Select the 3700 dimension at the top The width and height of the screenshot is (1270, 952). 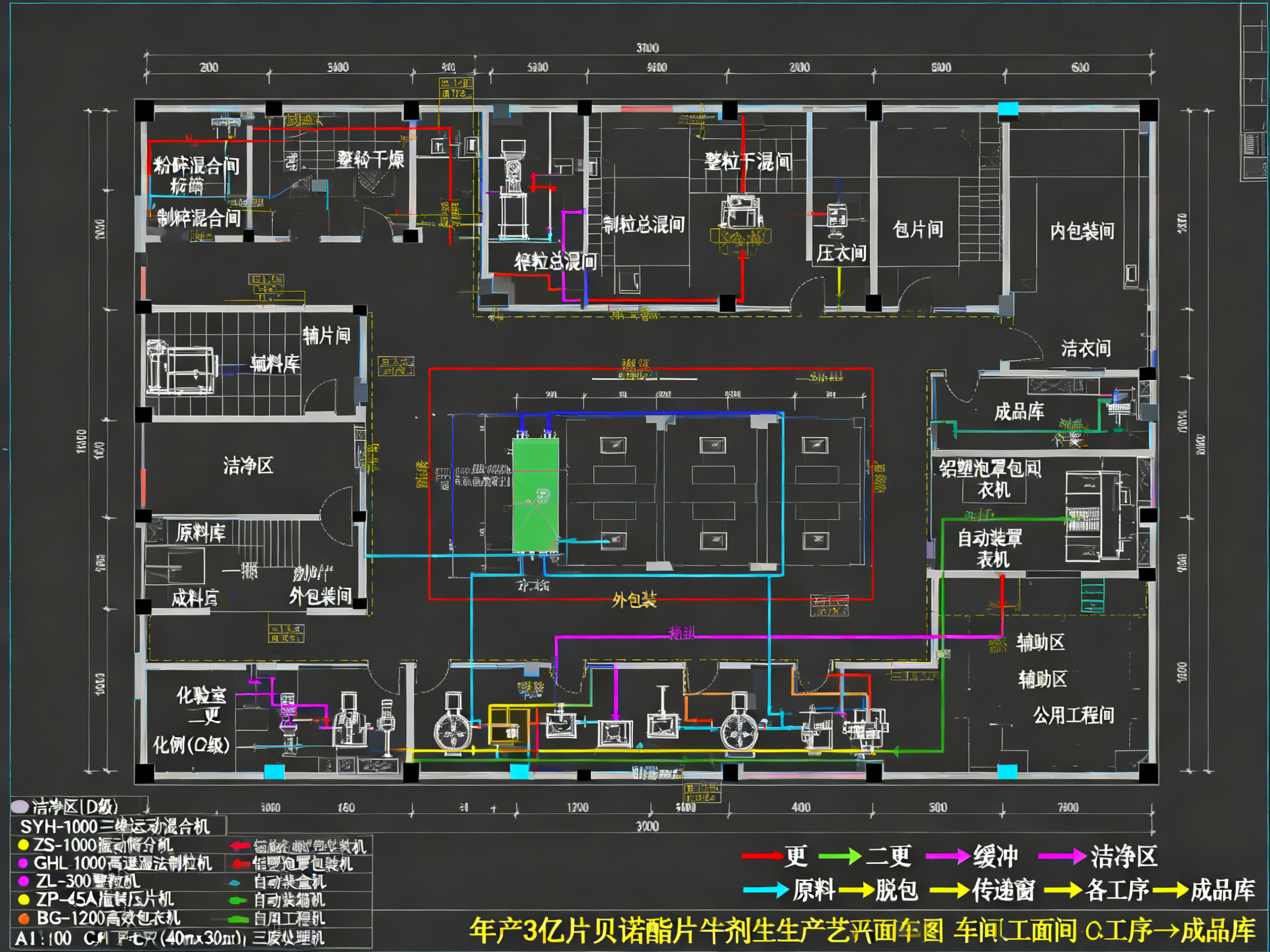(x=648, y=48)
